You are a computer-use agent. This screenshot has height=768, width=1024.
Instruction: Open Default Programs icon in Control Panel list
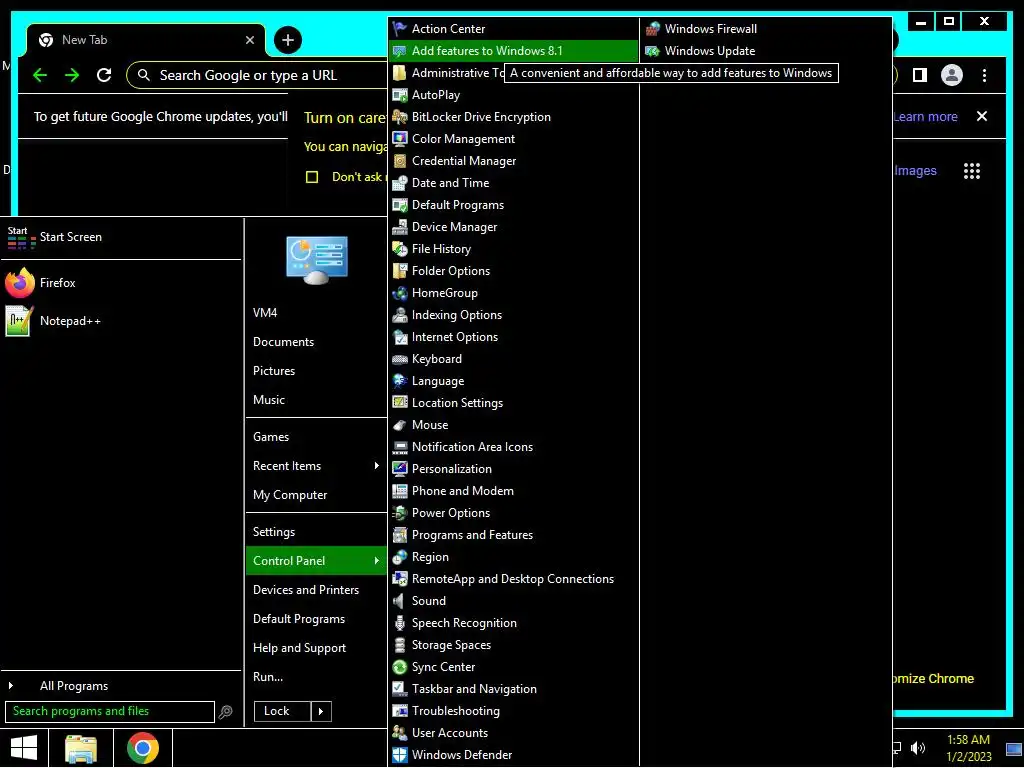point(400,205)
